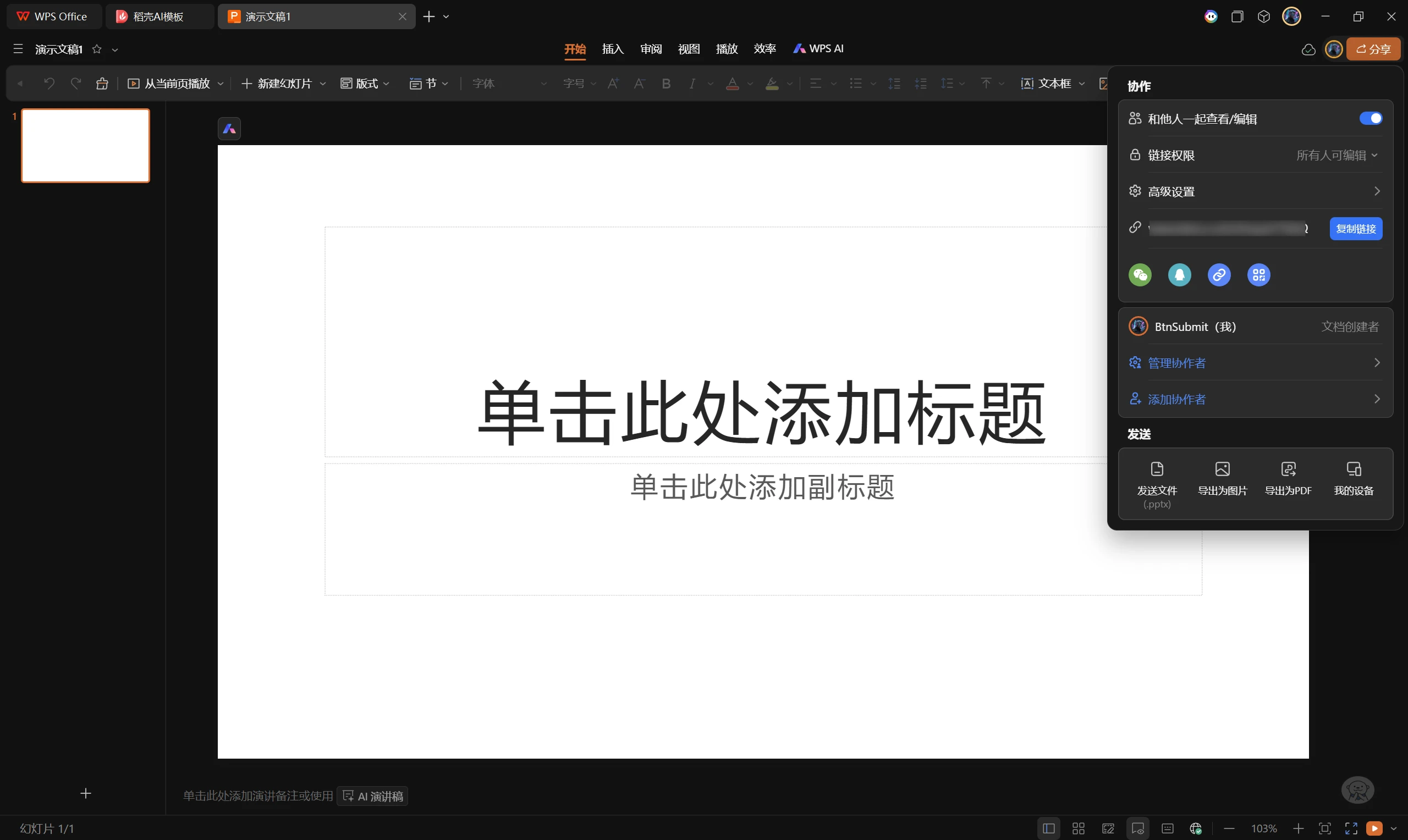Click Export as Image icon
1408x840 pixels.
tap(1222, 469)
